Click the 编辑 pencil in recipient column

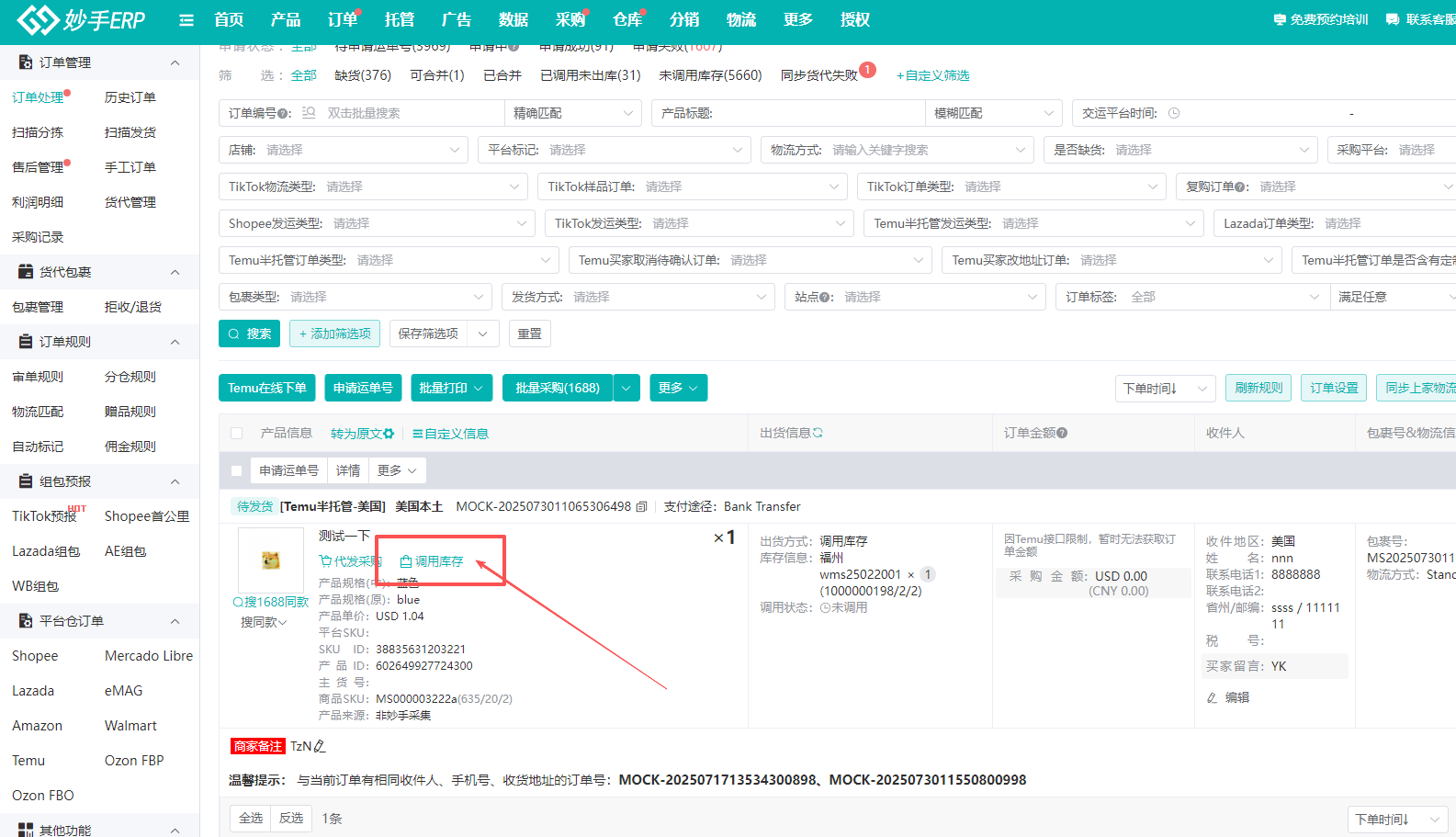[x=1212, y=698]
